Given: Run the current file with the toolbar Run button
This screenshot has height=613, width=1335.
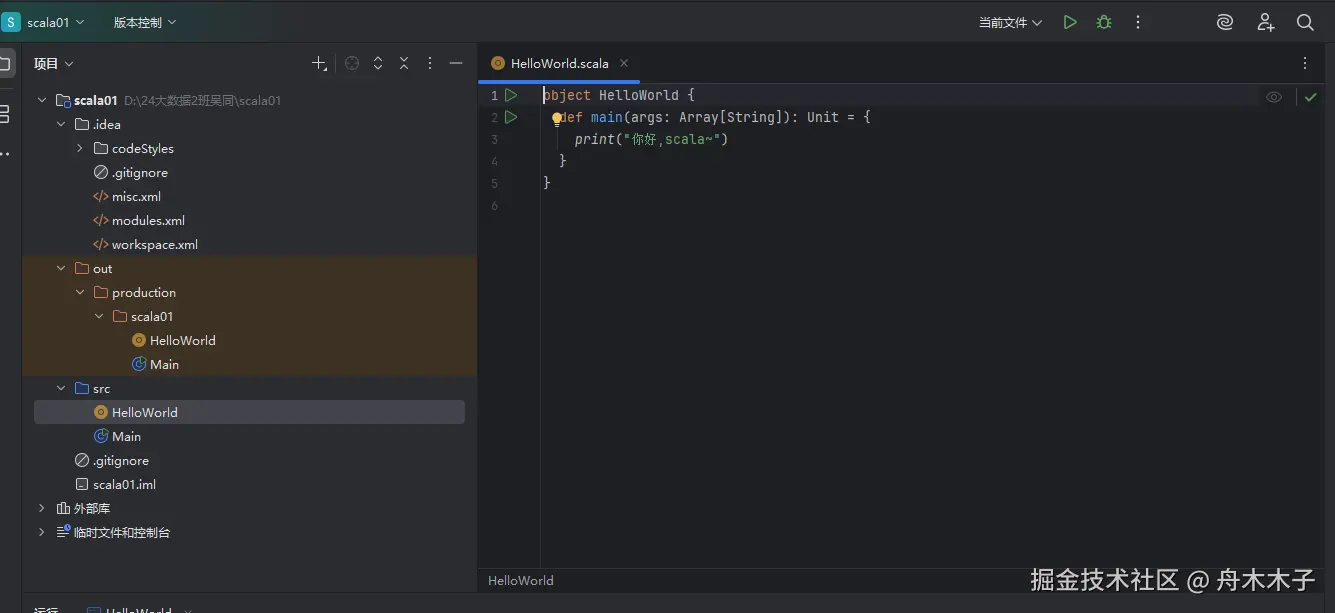Looking at the screenshot, I should (x=1070, y=22).
